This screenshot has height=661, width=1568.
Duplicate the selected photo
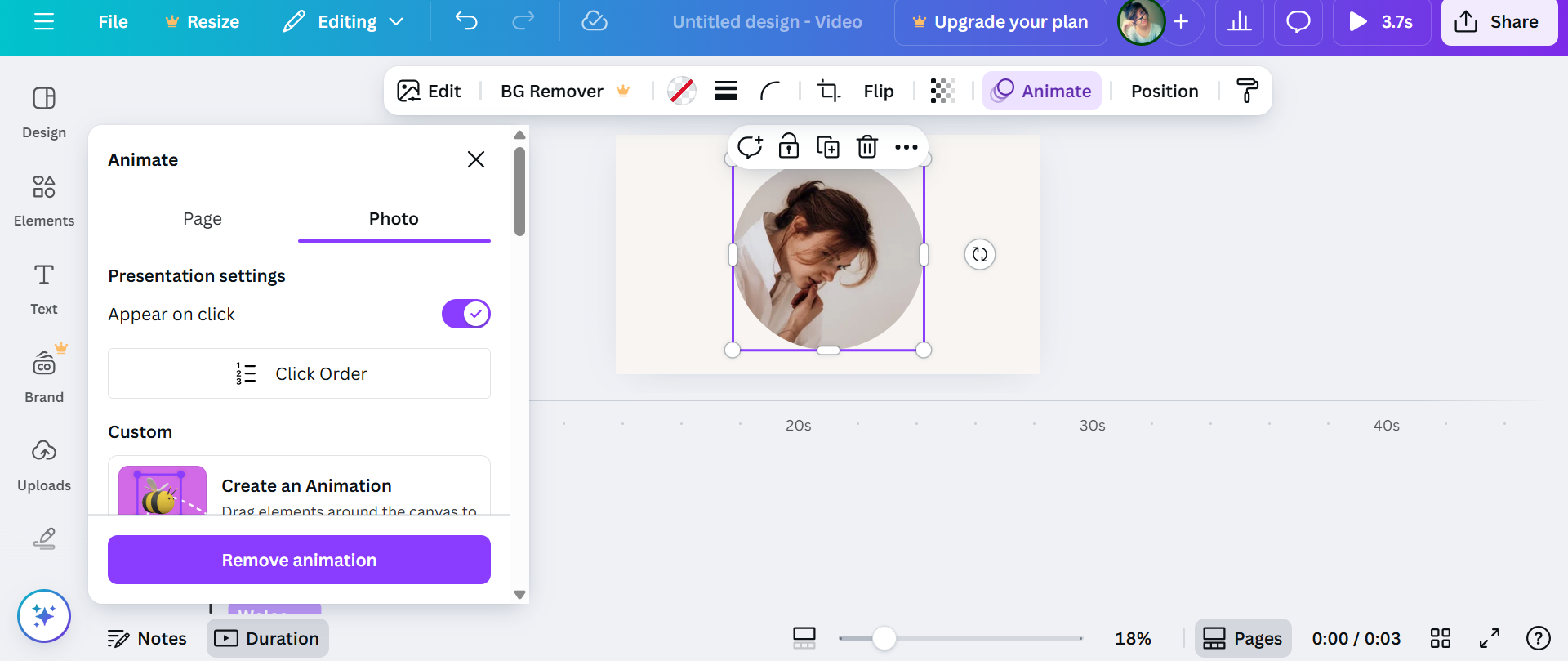pos(828,147)
